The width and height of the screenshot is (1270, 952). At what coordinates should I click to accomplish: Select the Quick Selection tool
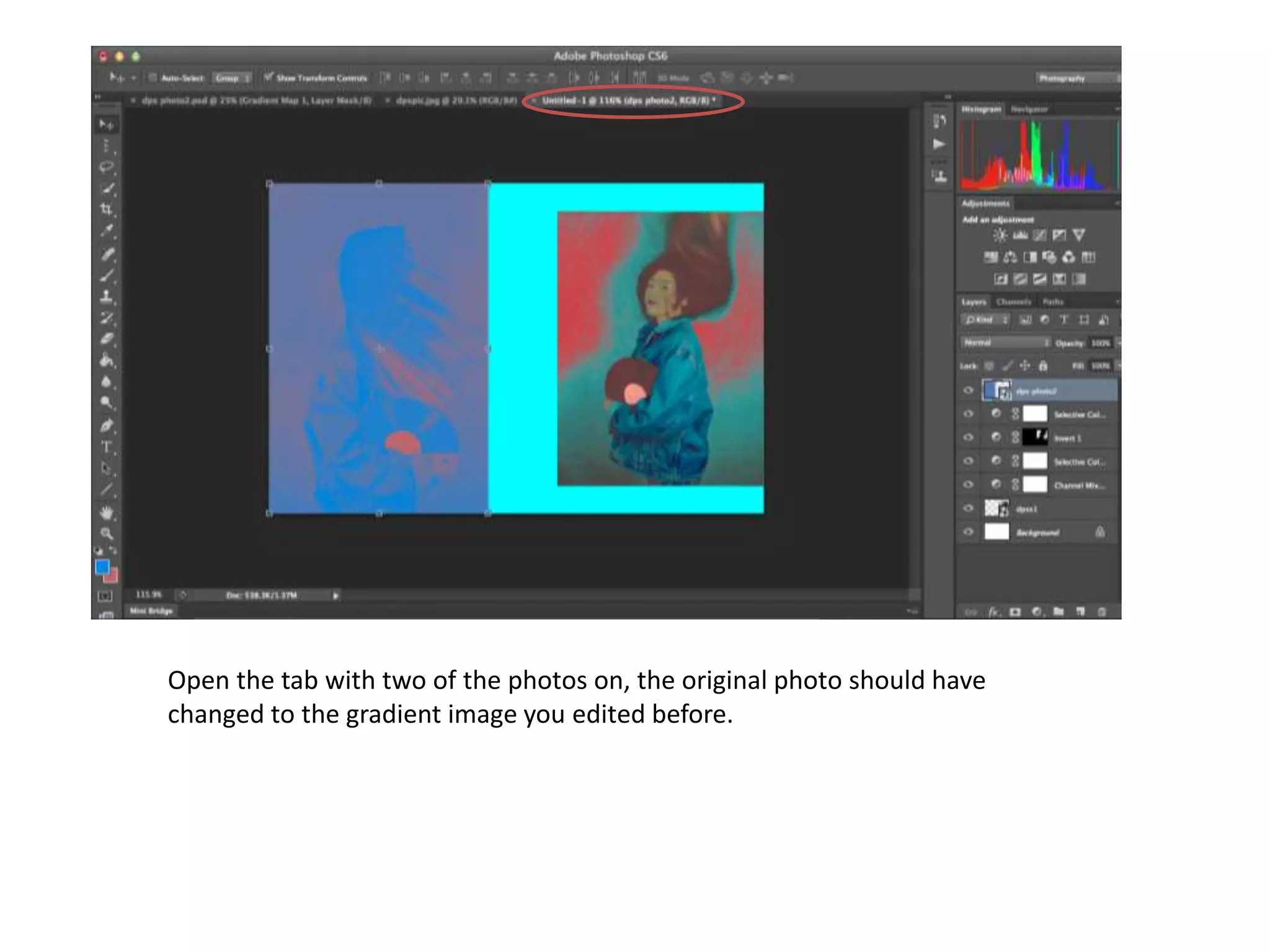tap(107, 188)
